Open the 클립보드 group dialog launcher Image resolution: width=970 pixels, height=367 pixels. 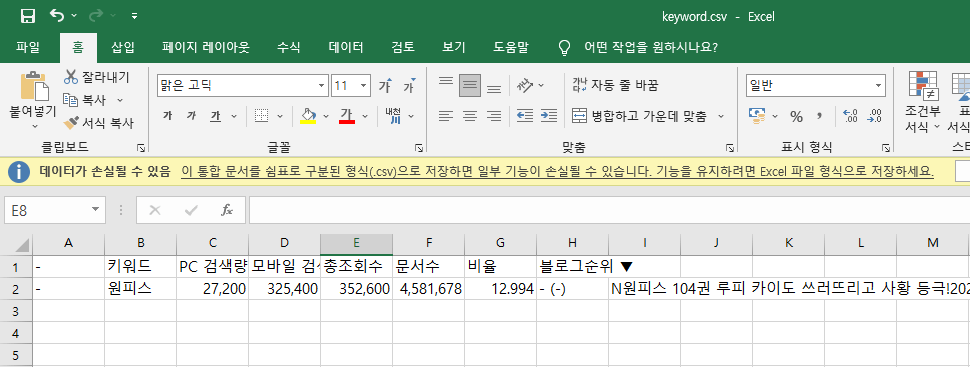coord(141,148)
